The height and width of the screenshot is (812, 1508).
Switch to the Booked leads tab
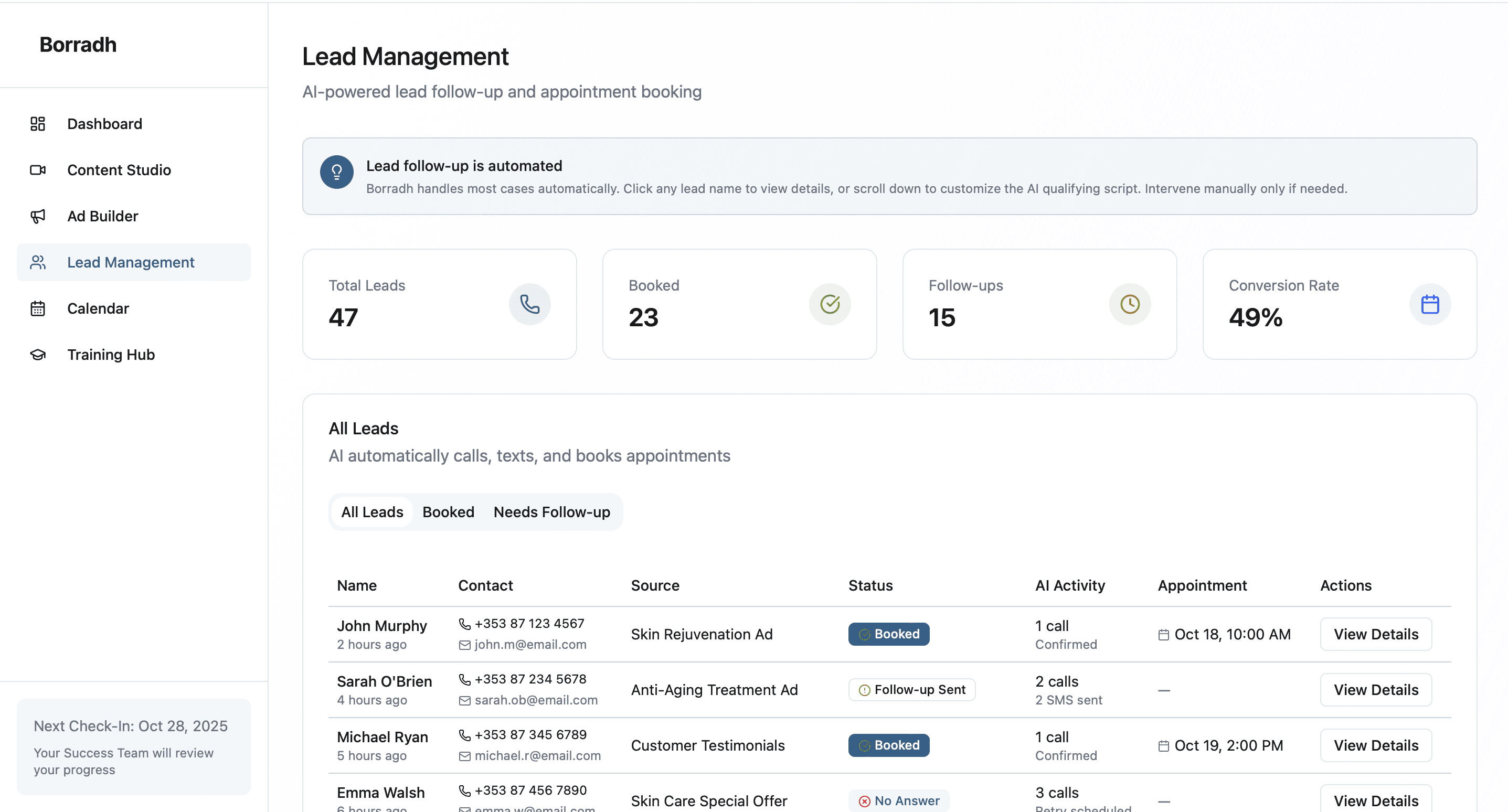(448, 511)
